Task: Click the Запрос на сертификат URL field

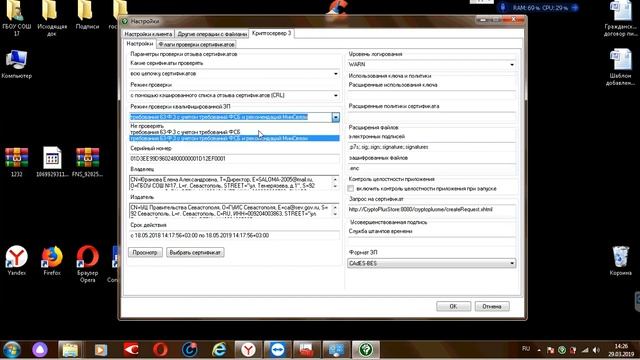Action: 431,209
